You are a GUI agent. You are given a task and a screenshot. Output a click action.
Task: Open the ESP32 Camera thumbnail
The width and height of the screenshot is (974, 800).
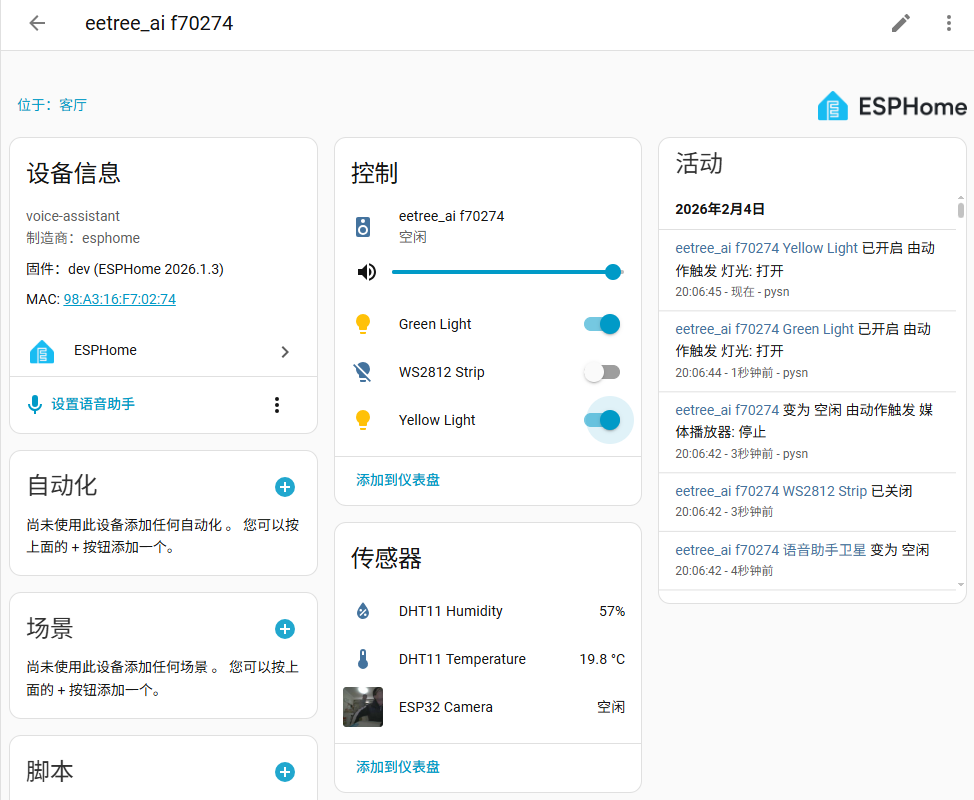[x=363, y=707]
